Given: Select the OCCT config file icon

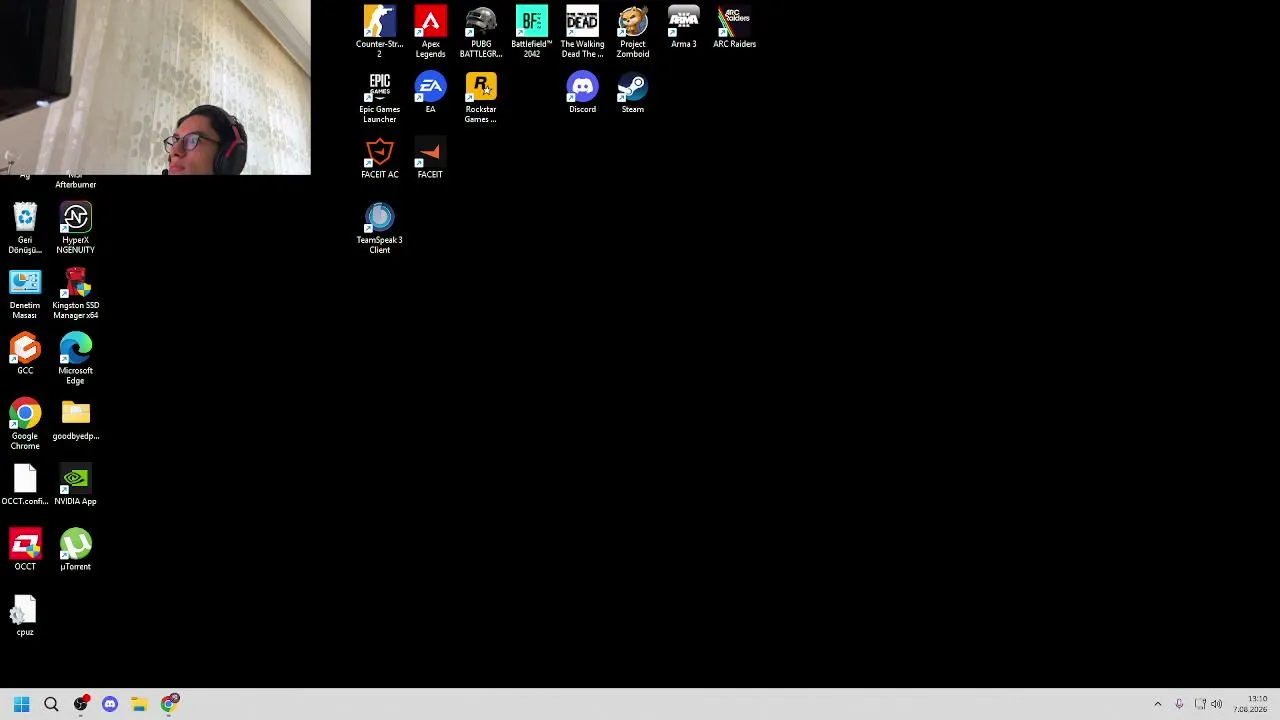Looking at the screenshot, I should click(25, 484).
